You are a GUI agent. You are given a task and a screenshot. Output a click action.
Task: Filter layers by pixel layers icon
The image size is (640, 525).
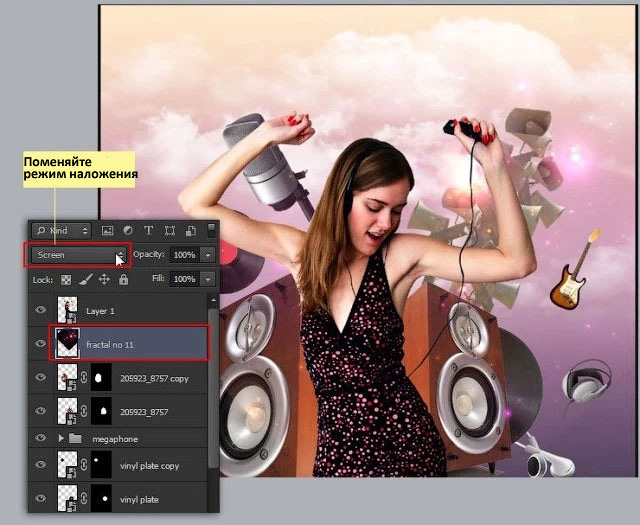click(x=107, y=231)
